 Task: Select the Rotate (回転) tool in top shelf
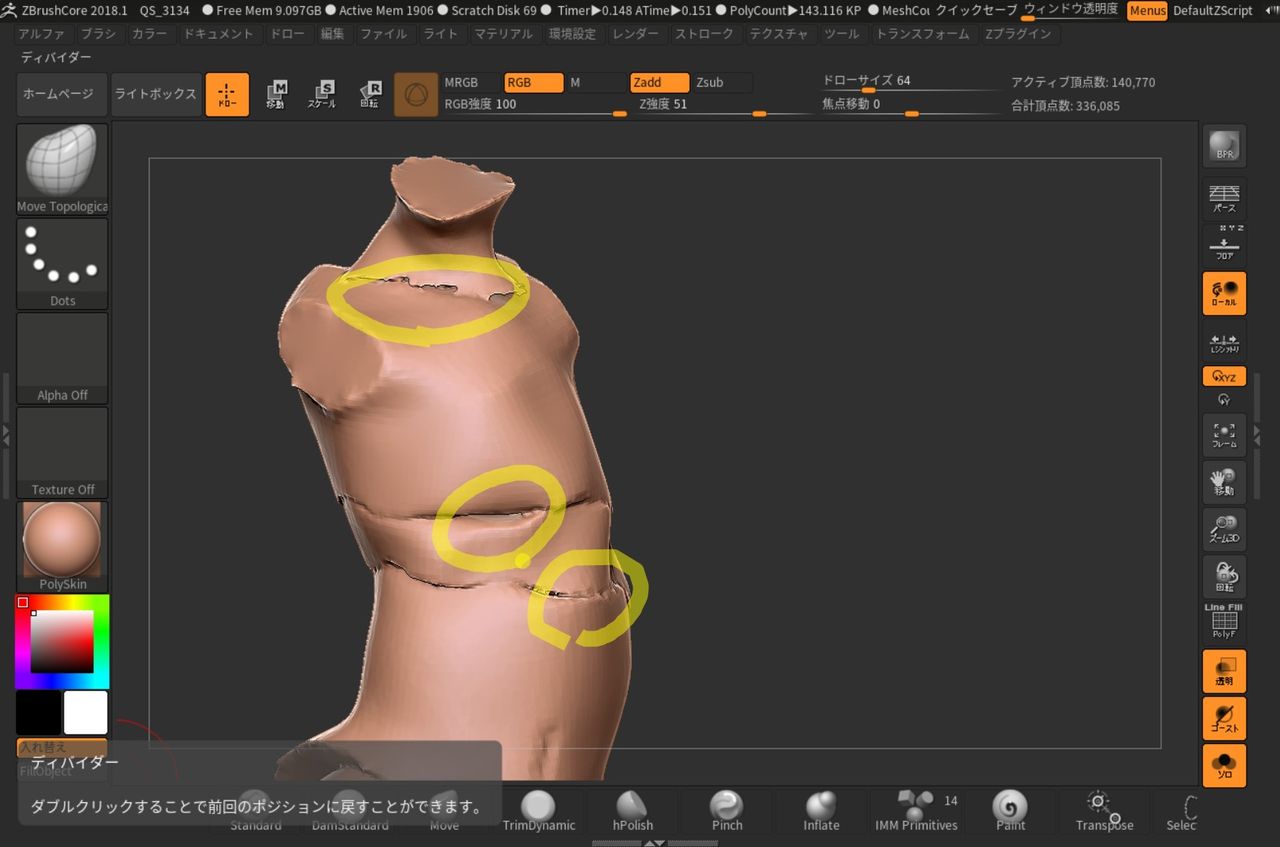369,94
